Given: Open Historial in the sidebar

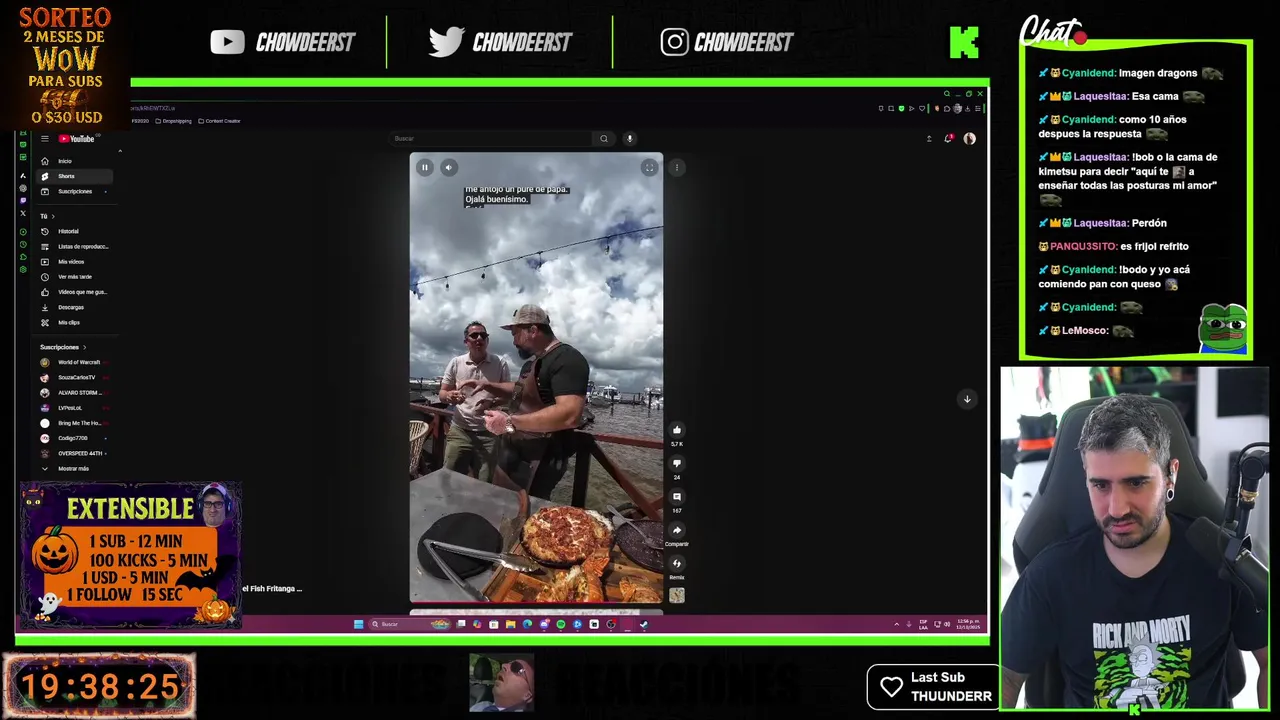Looking at the screenshot, I should pos(73,231).
